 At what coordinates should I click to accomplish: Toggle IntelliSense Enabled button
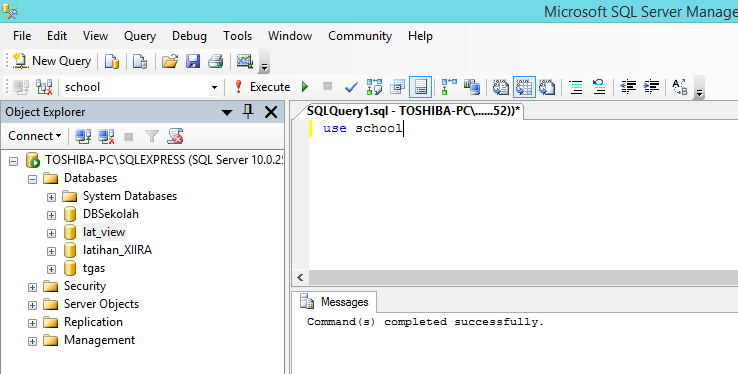[x=421, y=87]
